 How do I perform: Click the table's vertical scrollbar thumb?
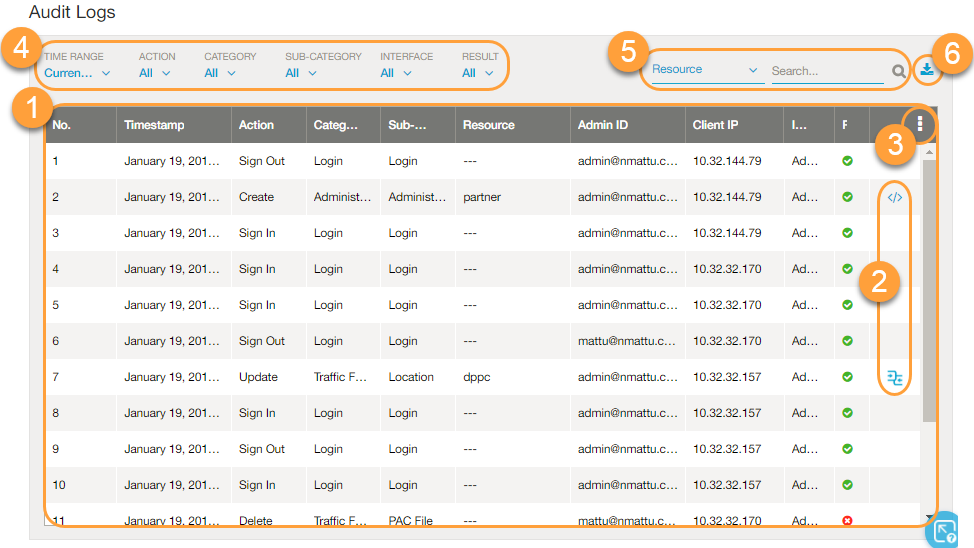point(929,289)
